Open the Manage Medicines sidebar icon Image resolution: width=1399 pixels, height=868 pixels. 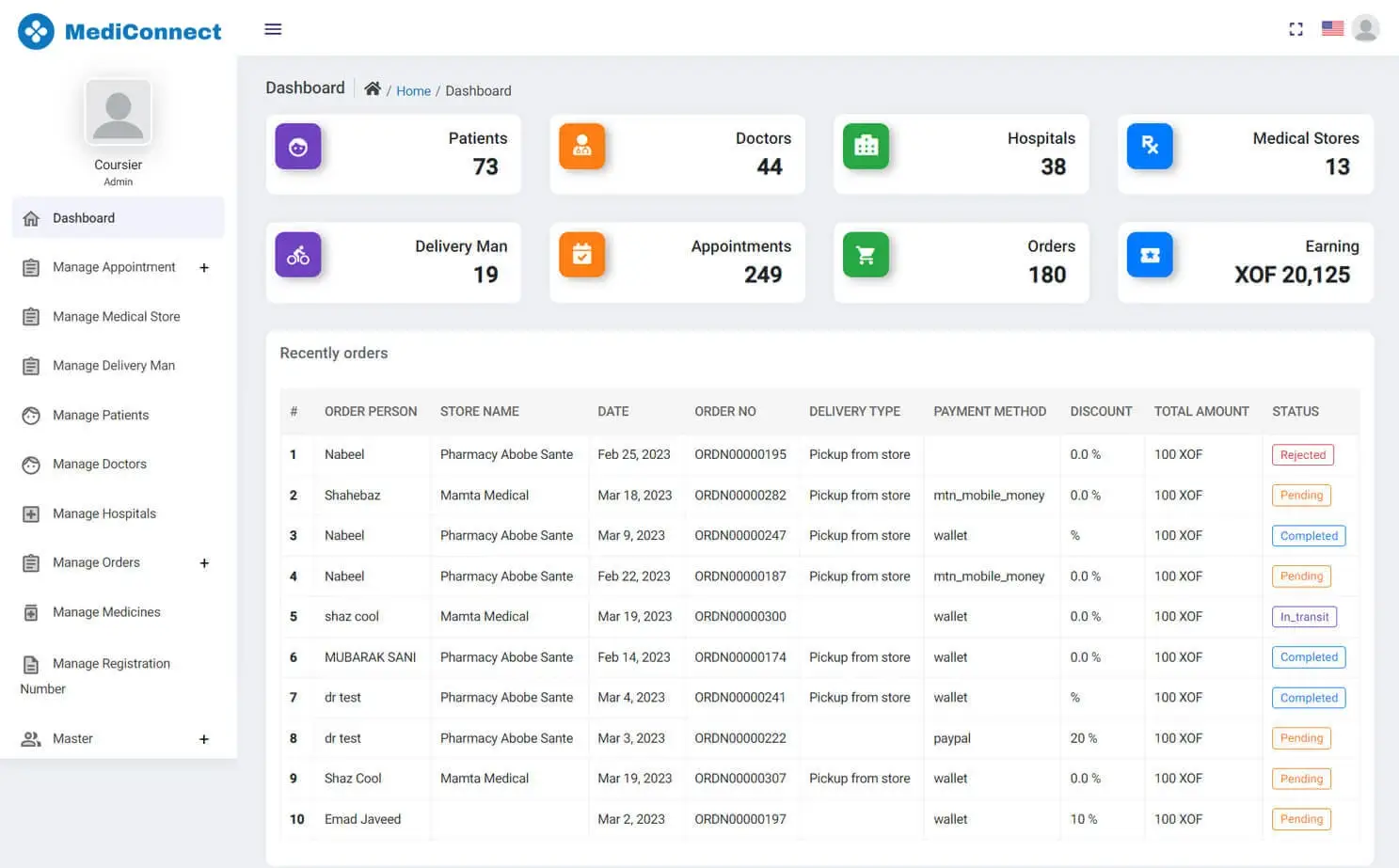(x=31, y=612)
